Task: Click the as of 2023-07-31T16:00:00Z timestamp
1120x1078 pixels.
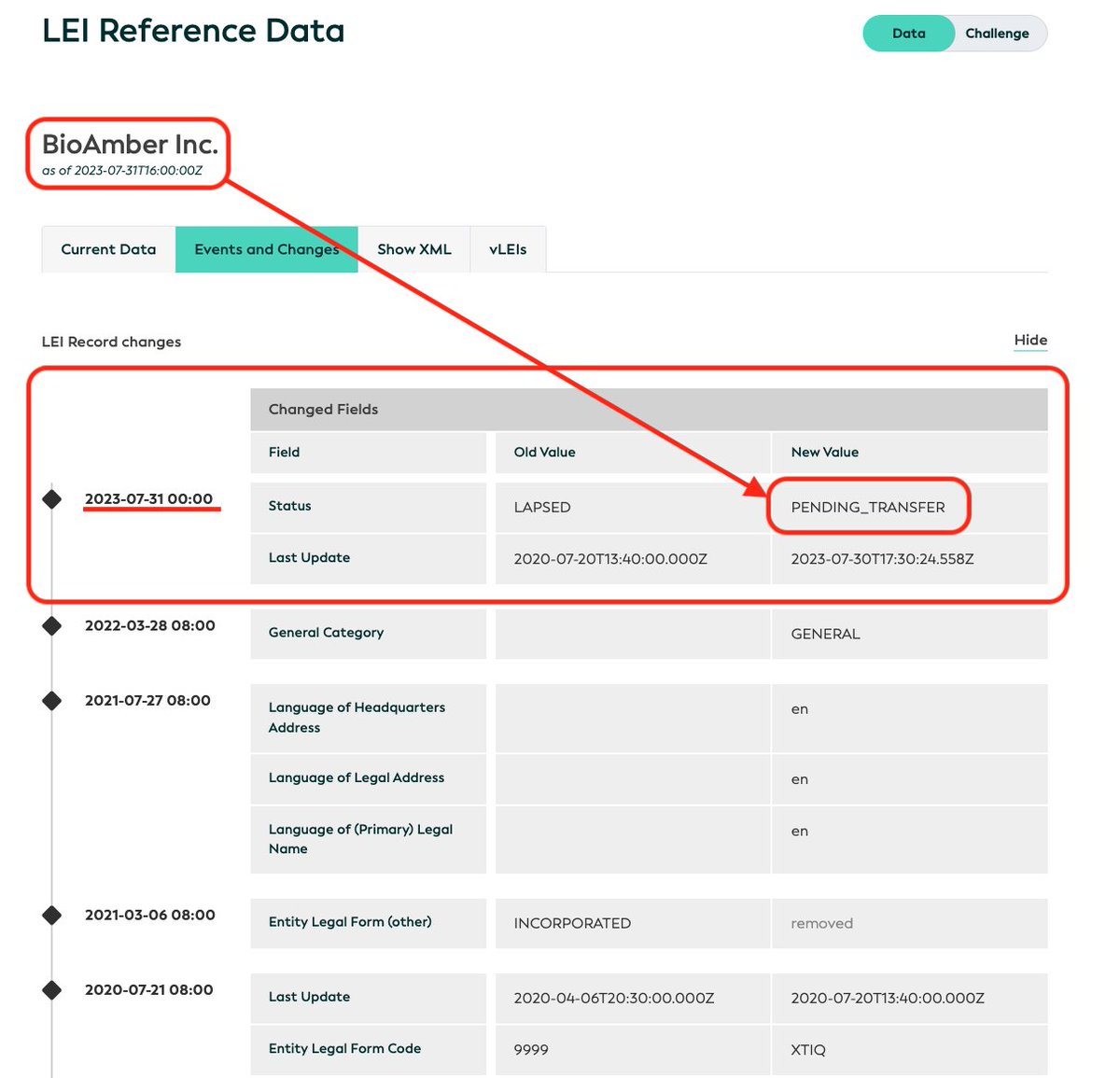Action: [x=122, y=171]
